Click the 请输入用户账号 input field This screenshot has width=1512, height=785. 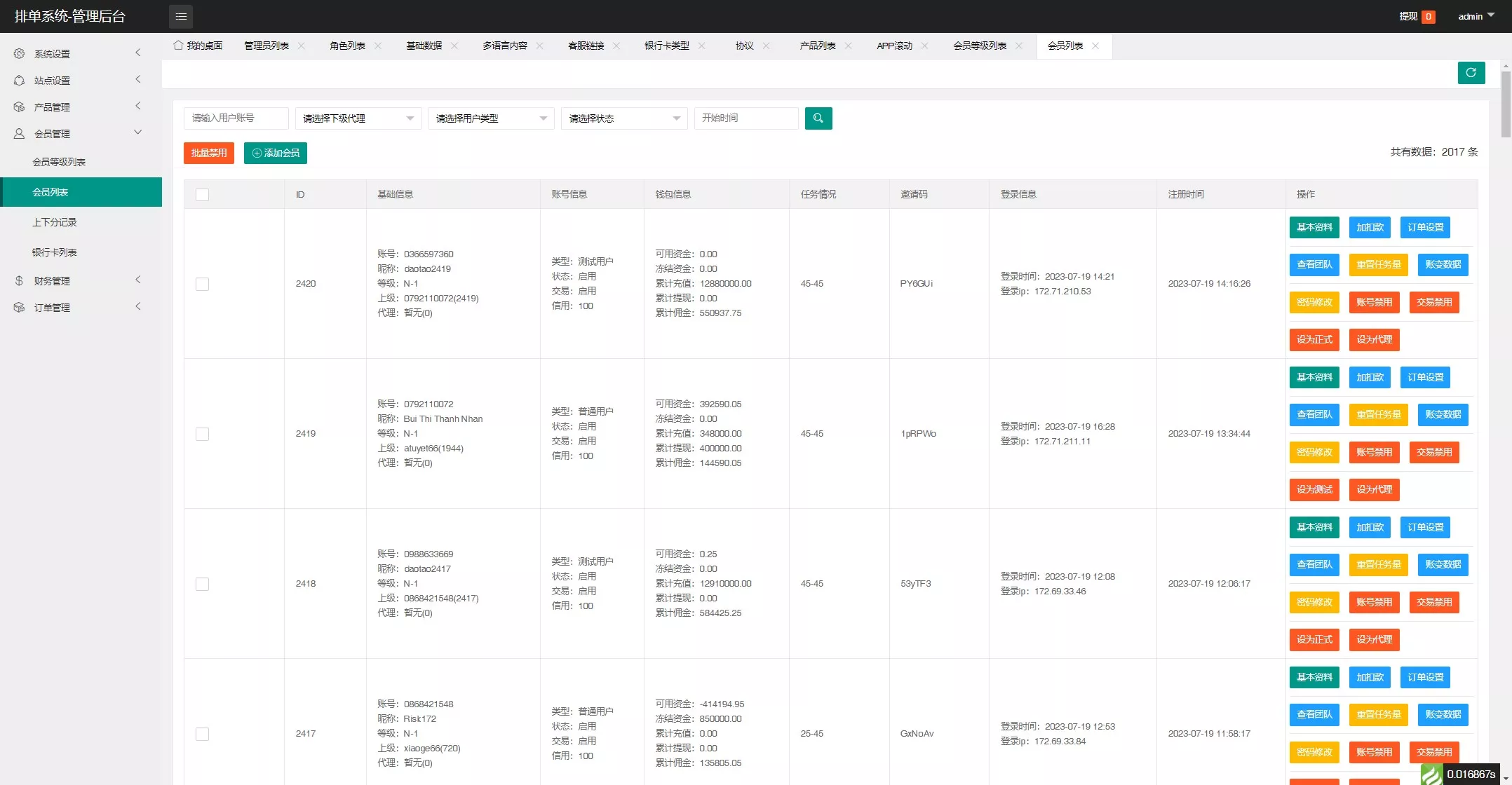(236, 118)
